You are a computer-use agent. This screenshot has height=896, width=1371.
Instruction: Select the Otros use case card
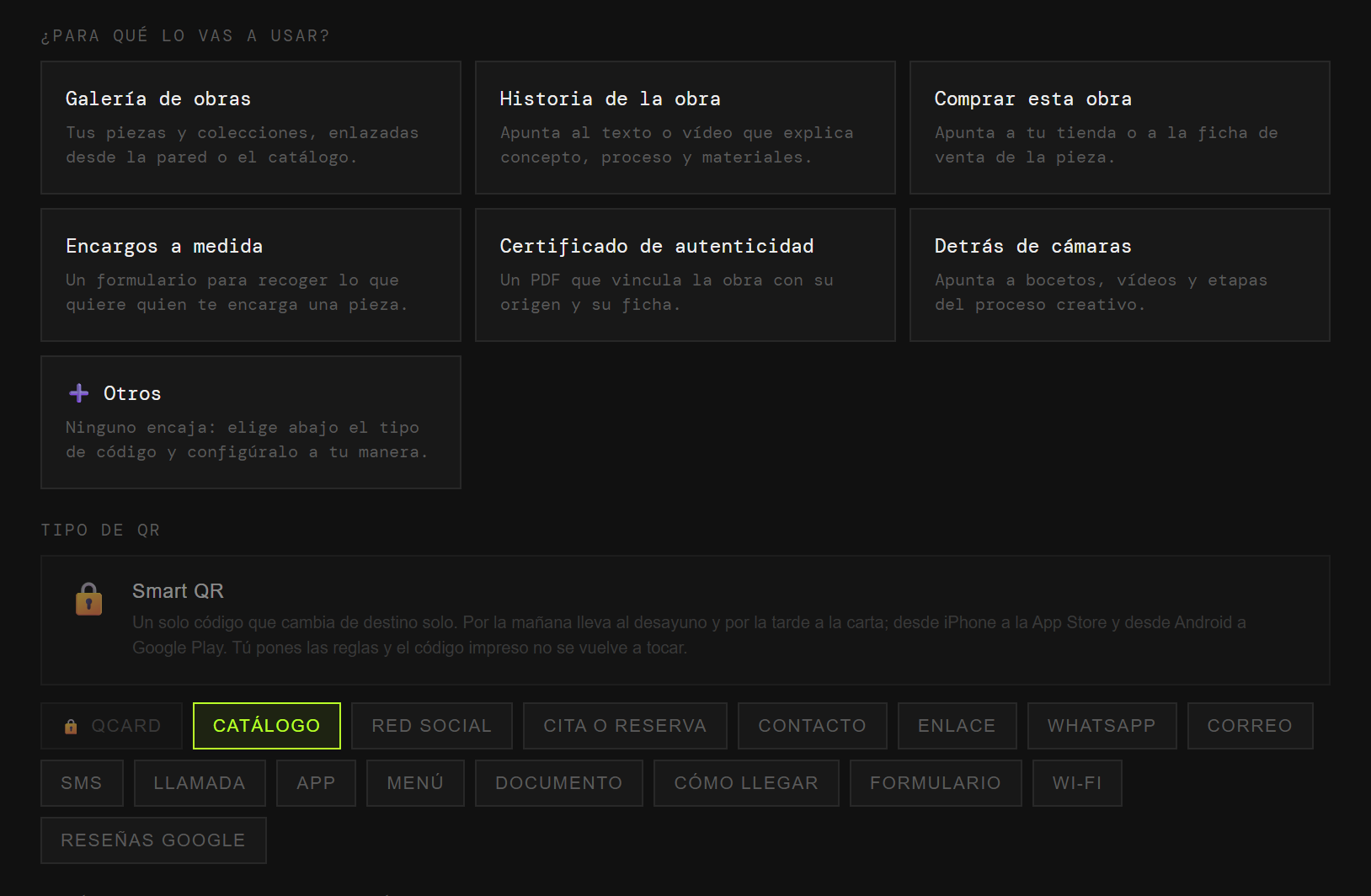pos(251,422)
